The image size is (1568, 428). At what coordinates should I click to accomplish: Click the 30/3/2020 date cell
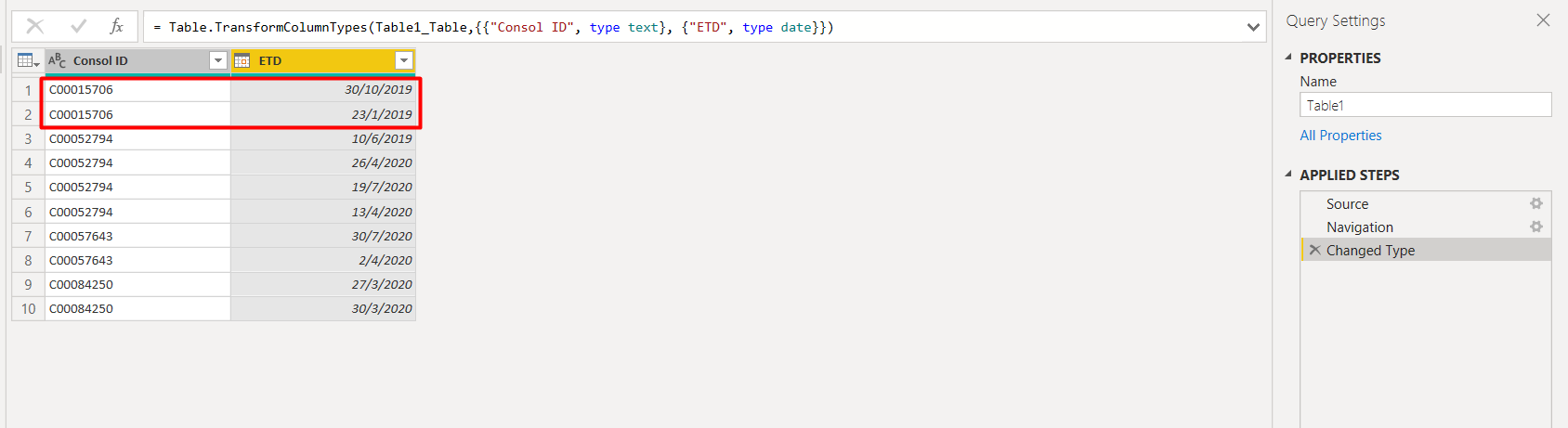tap(323, 308)
